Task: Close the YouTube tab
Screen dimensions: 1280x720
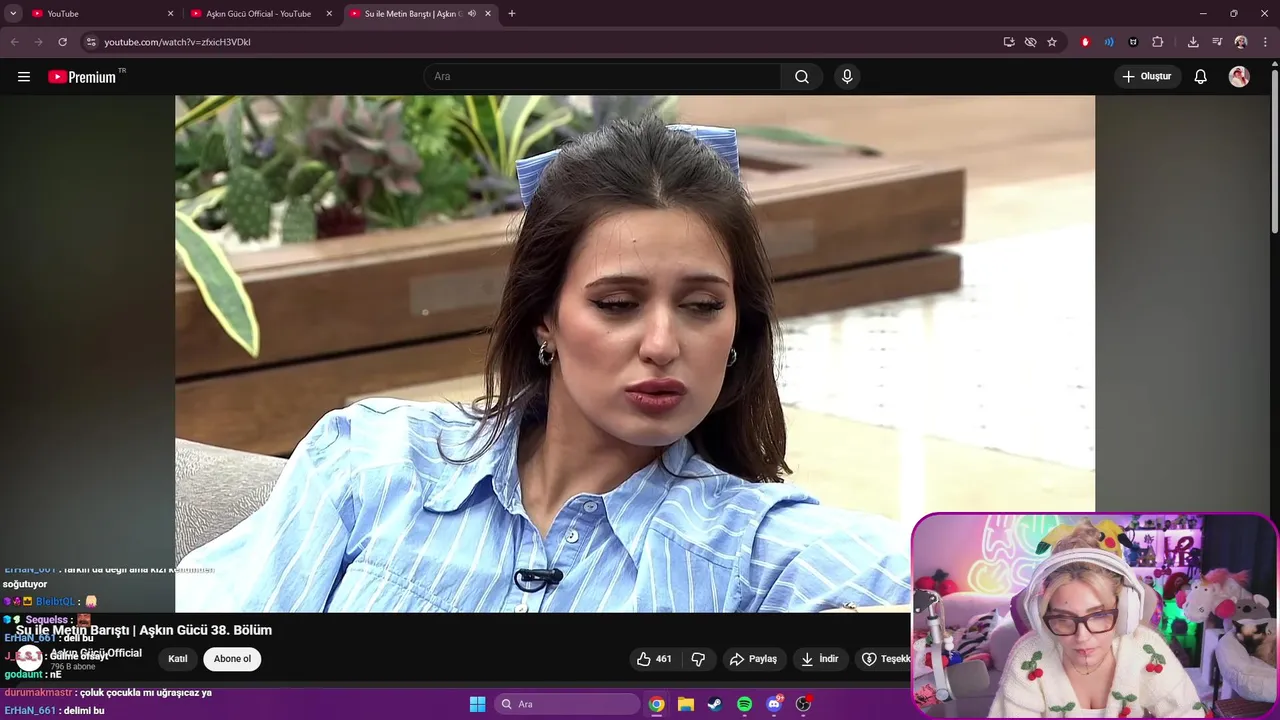Action: tap(170, 14)
